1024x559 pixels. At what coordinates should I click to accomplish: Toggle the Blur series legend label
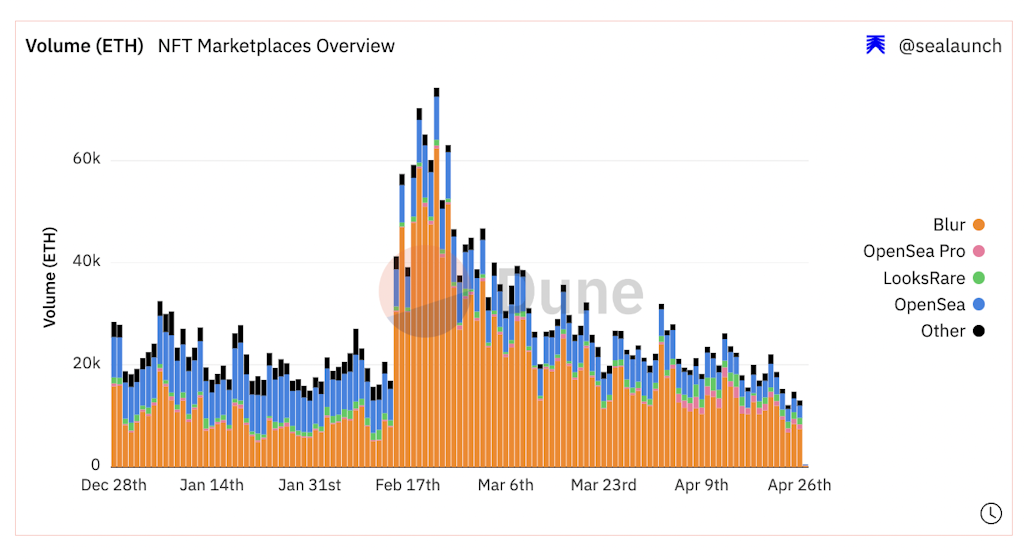949,225
